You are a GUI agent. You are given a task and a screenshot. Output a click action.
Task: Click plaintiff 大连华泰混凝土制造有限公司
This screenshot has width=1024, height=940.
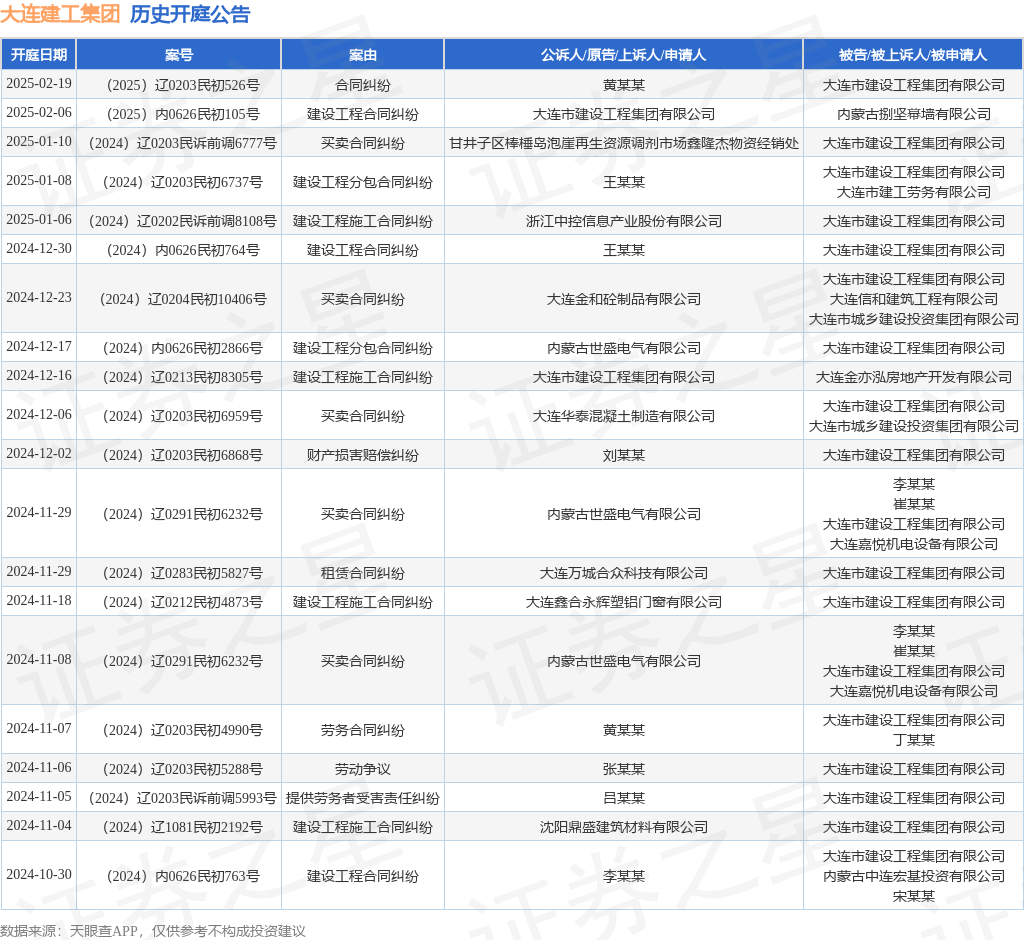click(624, 416)
